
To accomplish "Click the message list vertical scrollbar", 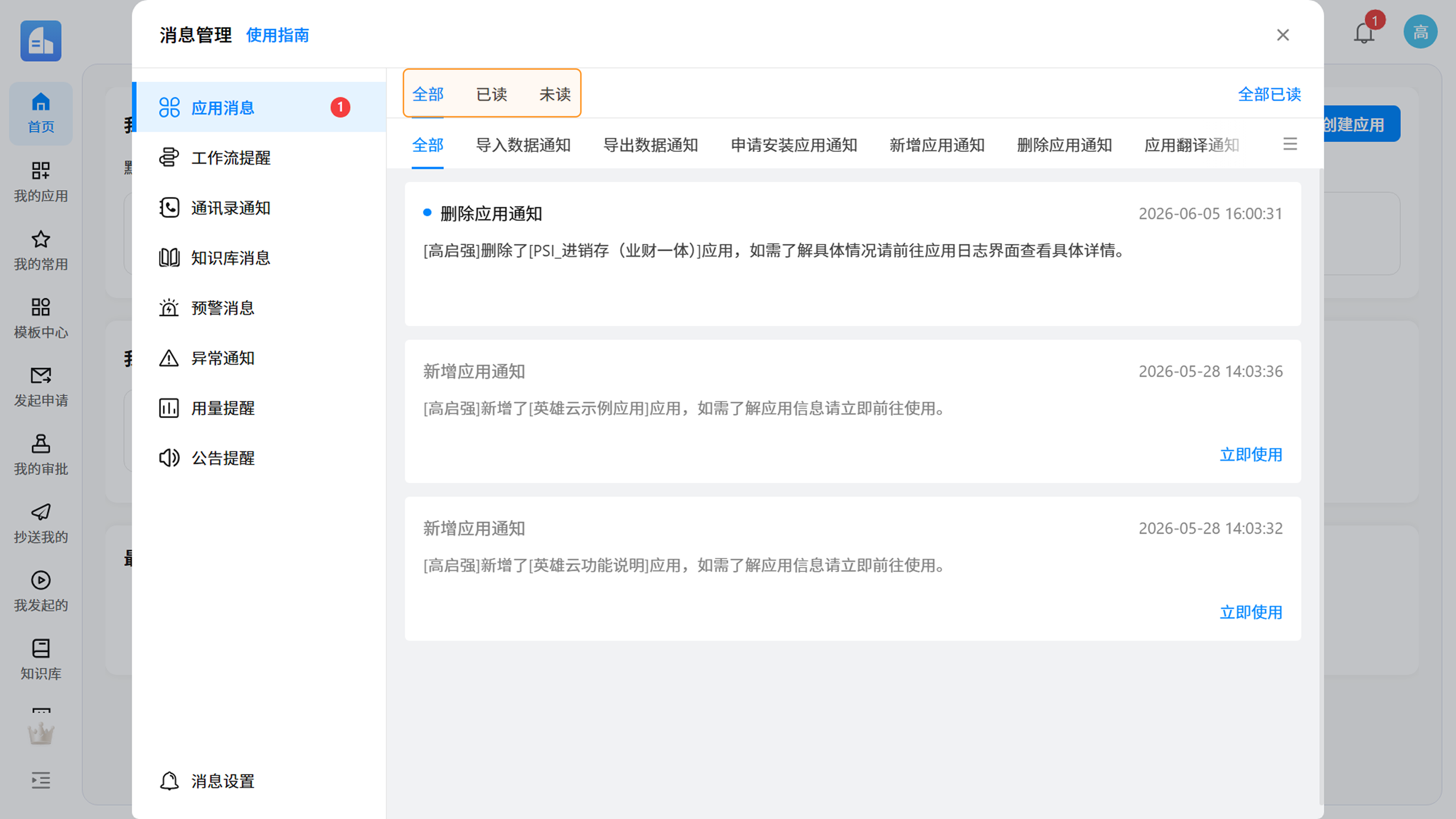I will click(1321, 486).
